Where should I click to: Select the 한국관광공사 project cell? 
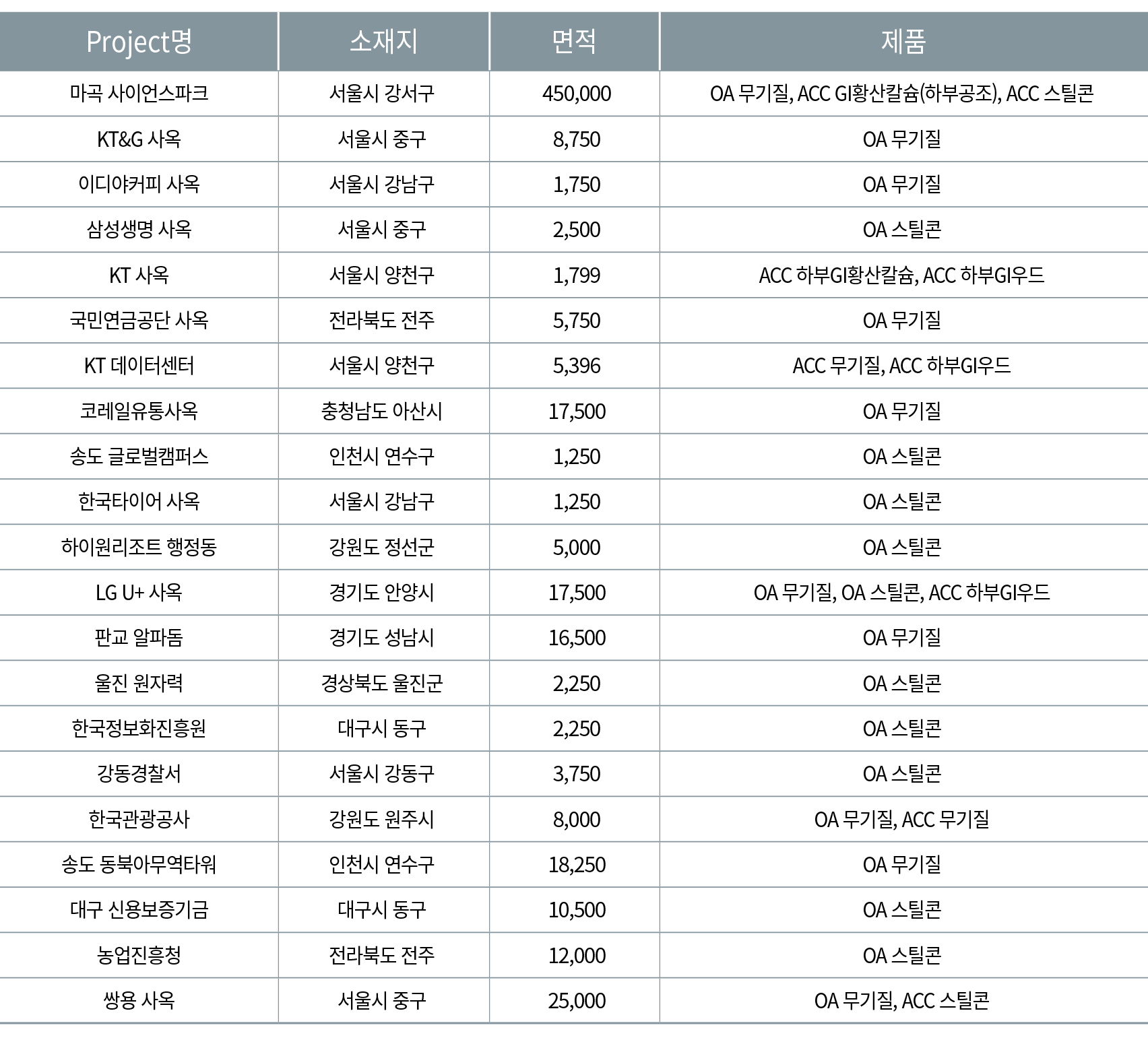[x=139, y=819]
